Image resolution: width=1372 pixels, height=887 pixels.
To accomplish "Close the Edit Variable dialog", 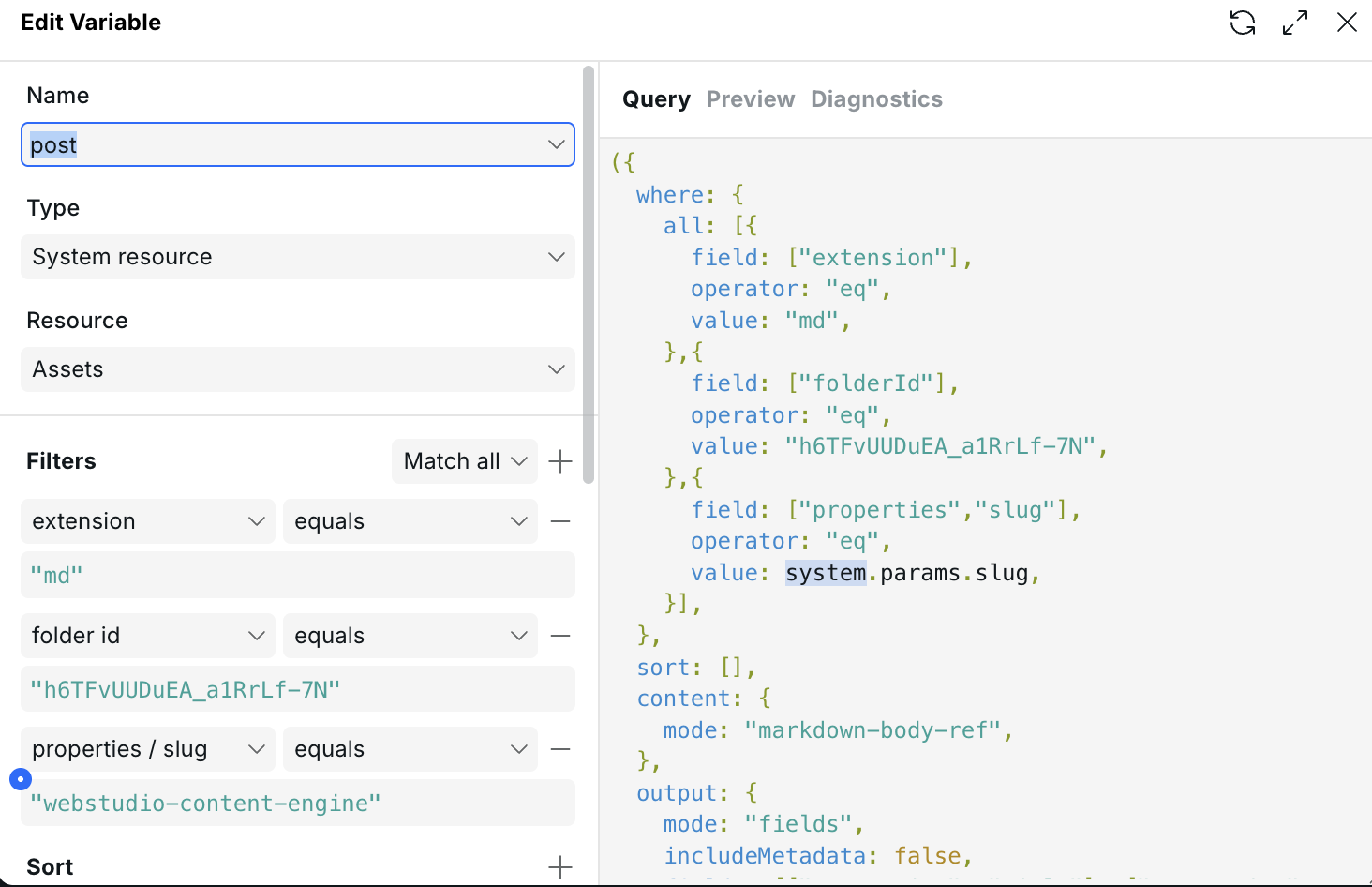I will tap(1347, 23).
